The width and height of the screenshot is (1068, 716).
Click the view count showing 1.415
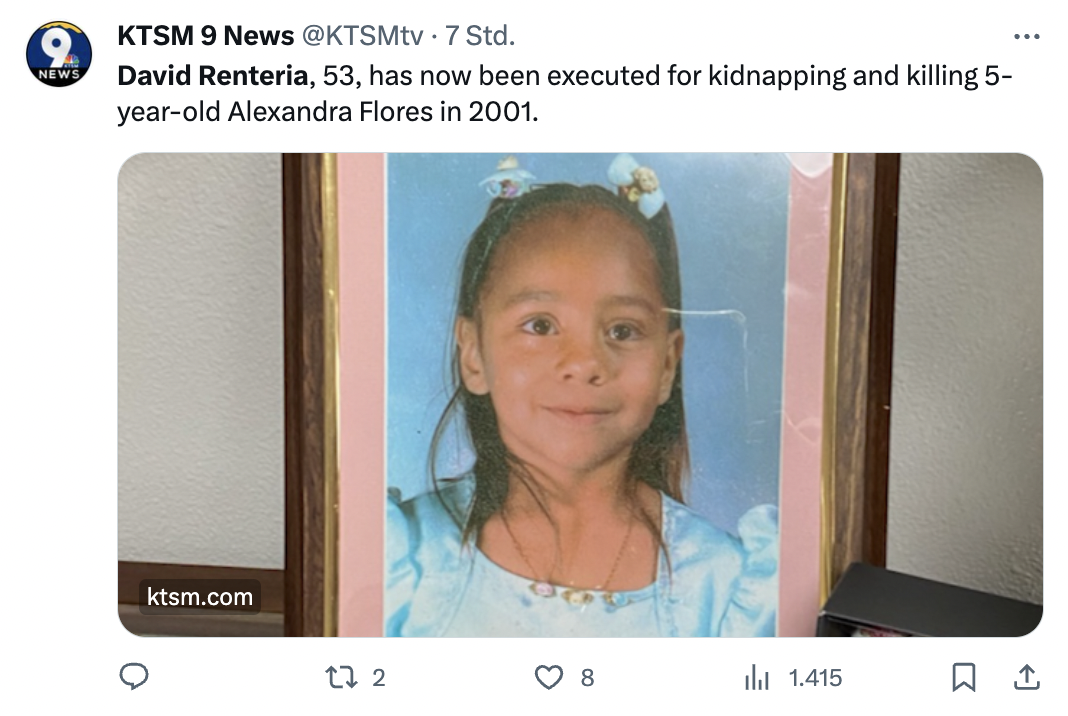[x=815, y=678]
